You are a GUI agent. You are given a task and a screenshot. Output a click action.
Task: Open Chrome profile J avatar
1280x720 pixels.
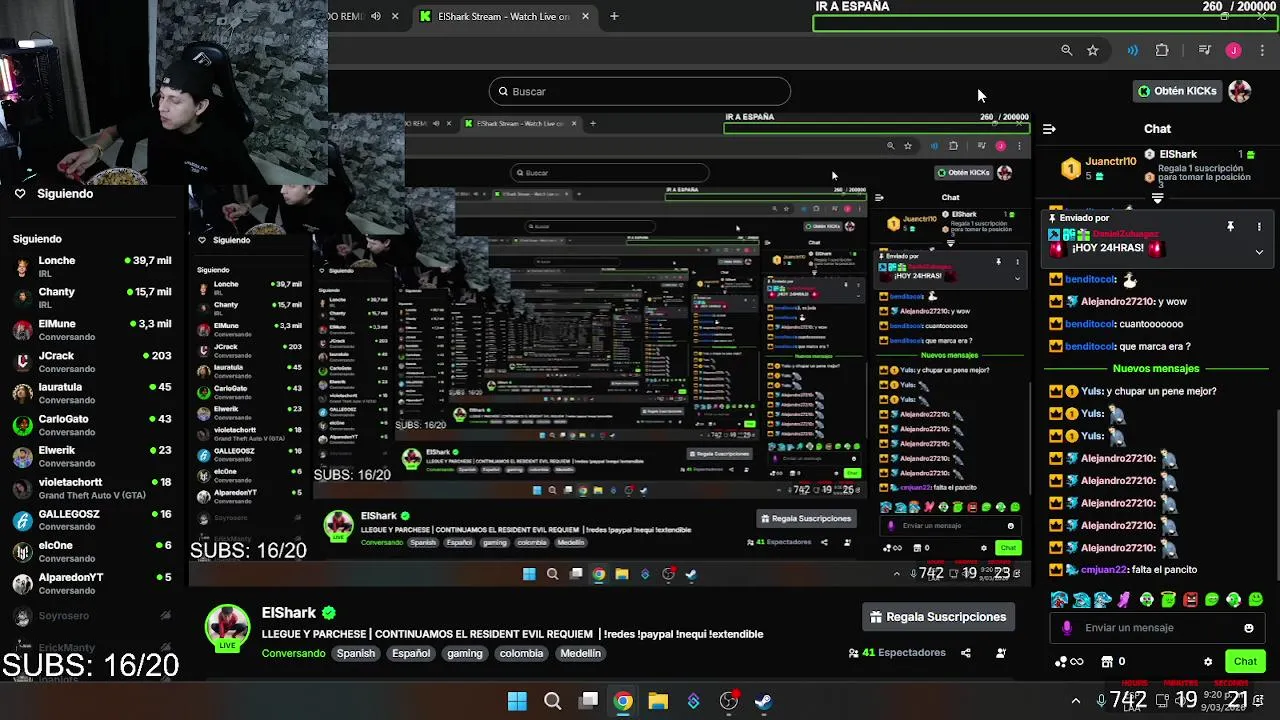pyautogui.click(x=1234, y=50)
